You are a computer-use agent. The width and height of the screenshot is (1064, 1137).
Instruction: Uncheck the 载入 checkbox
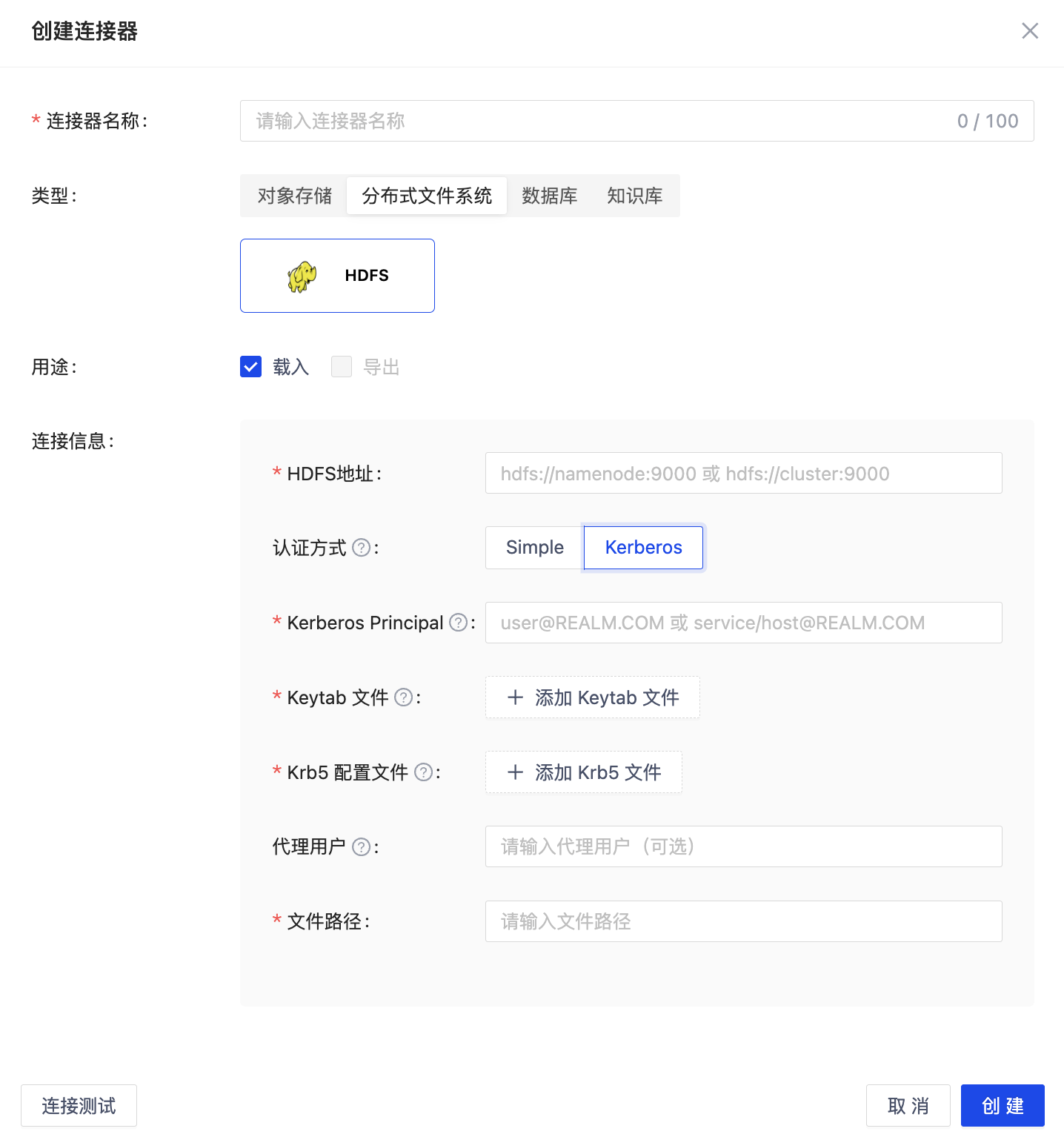click(x=250, y=366)
